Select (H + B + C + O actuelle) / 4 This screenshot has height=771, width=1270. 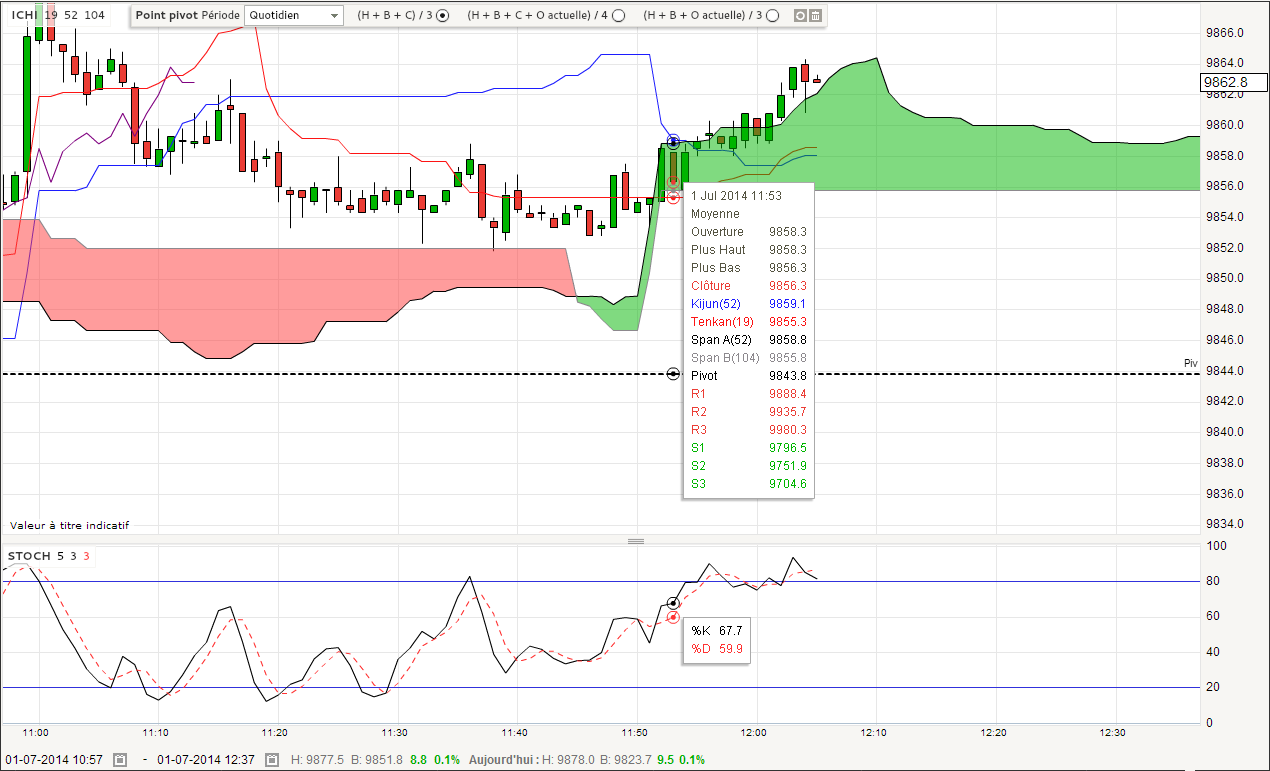point(618,16)
